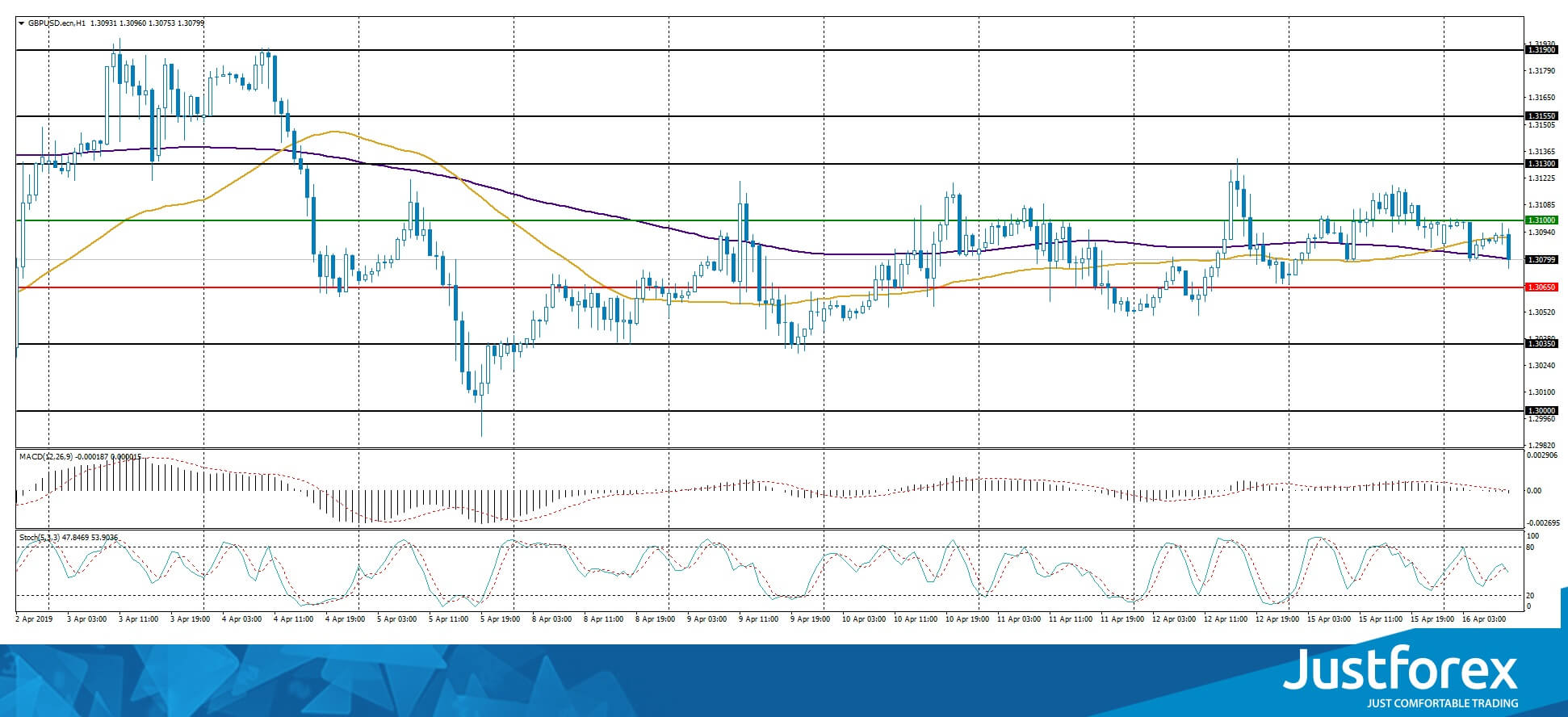
Task: Select the 1.31550 price level label
Action: coord(1541,116)
